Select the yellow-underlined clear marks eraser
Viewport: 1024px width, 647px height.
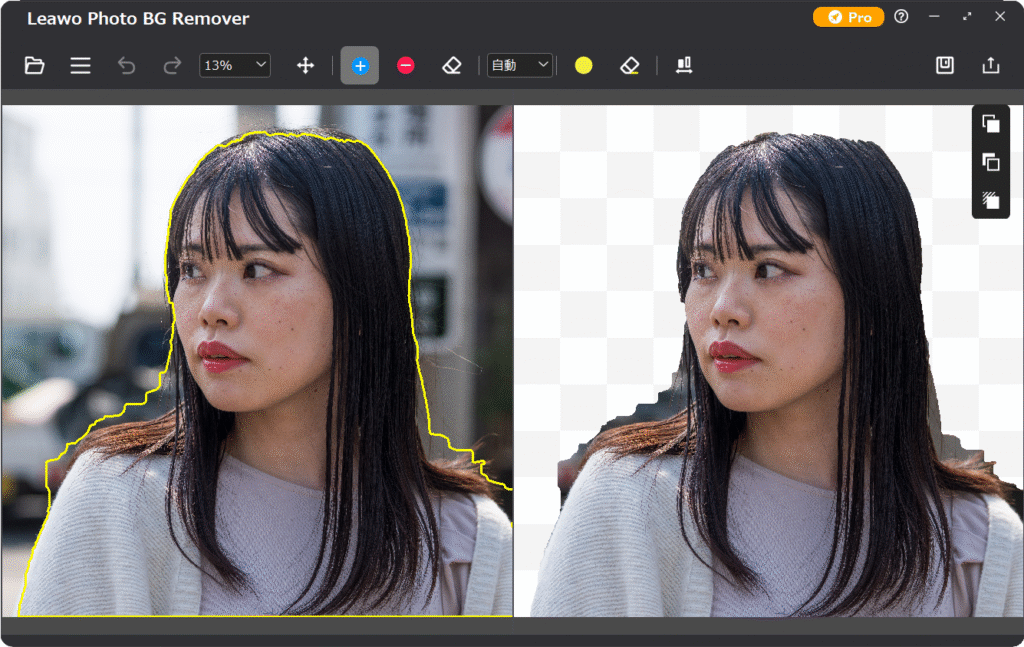point(629,66)
